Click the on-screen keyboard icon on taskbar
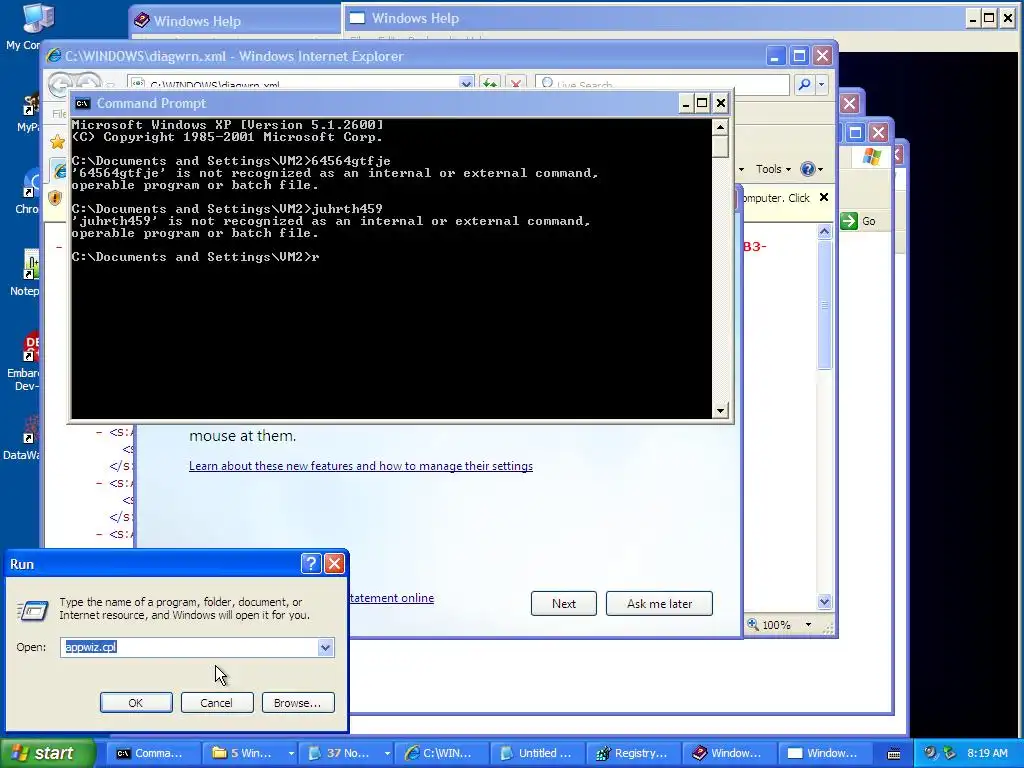Image resolution: width=1024 pixels, height=768 pixels. [893, 754]
